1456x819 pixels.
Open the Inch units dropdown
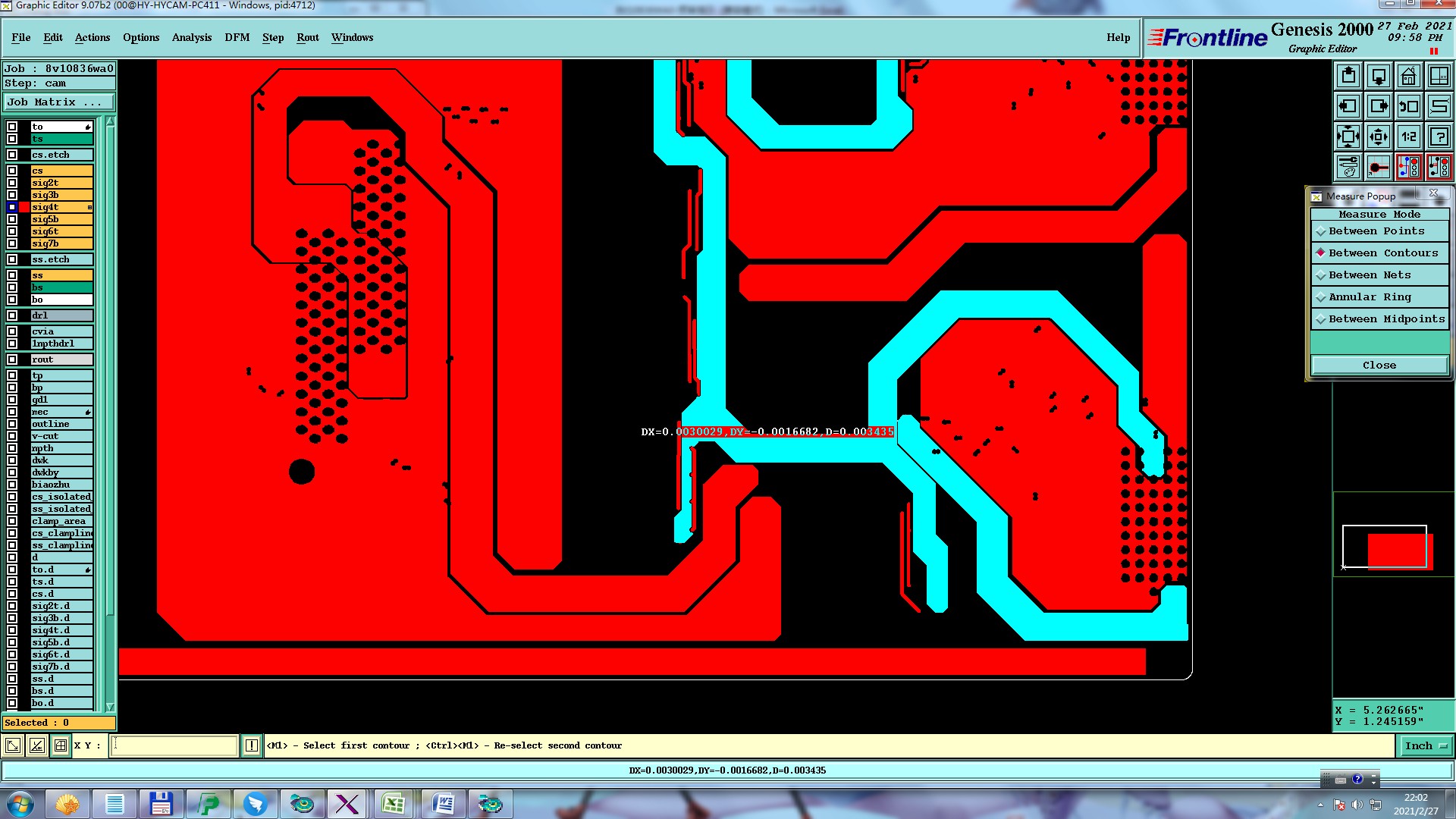(1425, 746)
